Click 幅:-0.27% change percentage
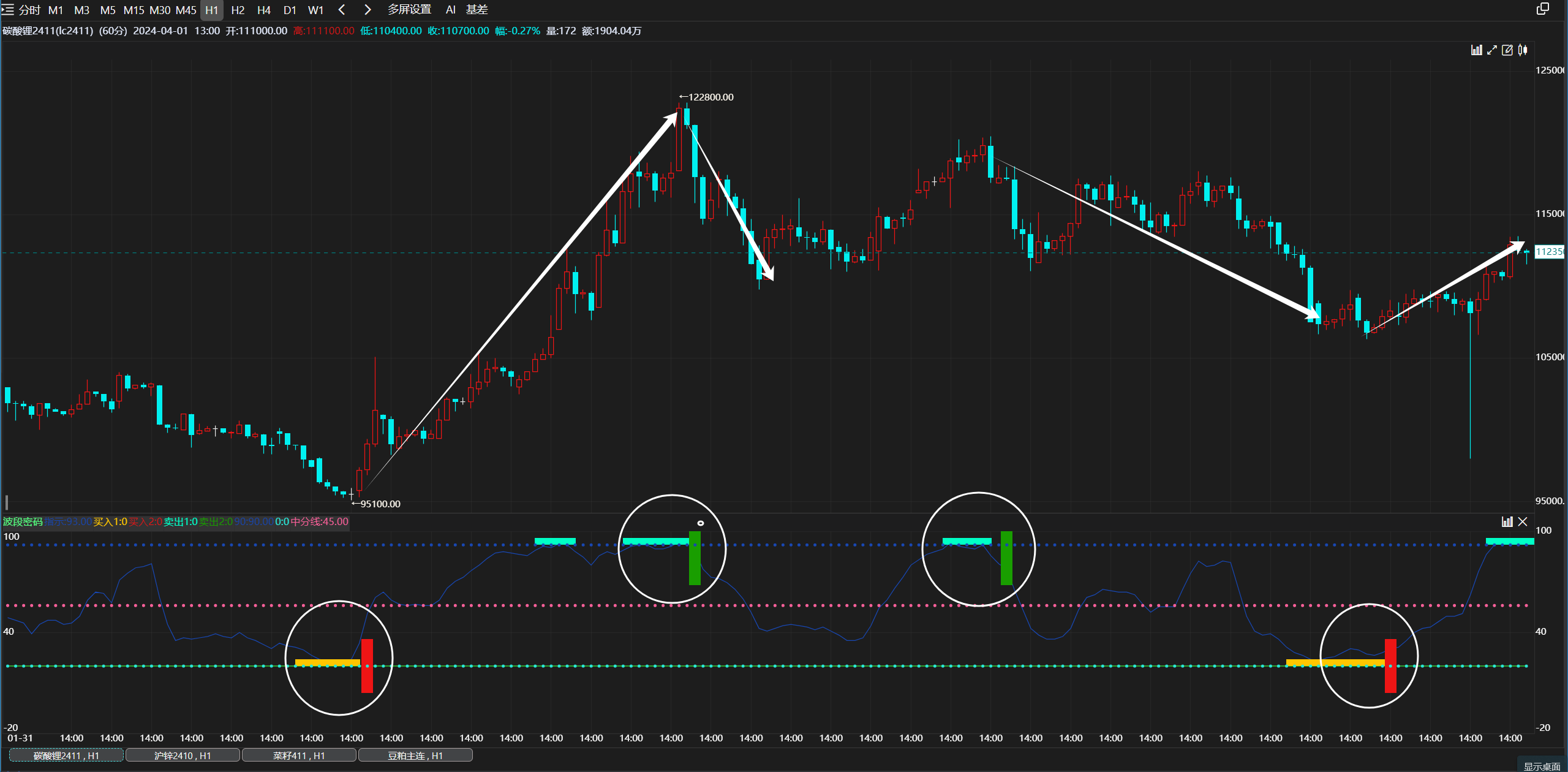This screenshot has height=772, width=1568. pos(518,31)
